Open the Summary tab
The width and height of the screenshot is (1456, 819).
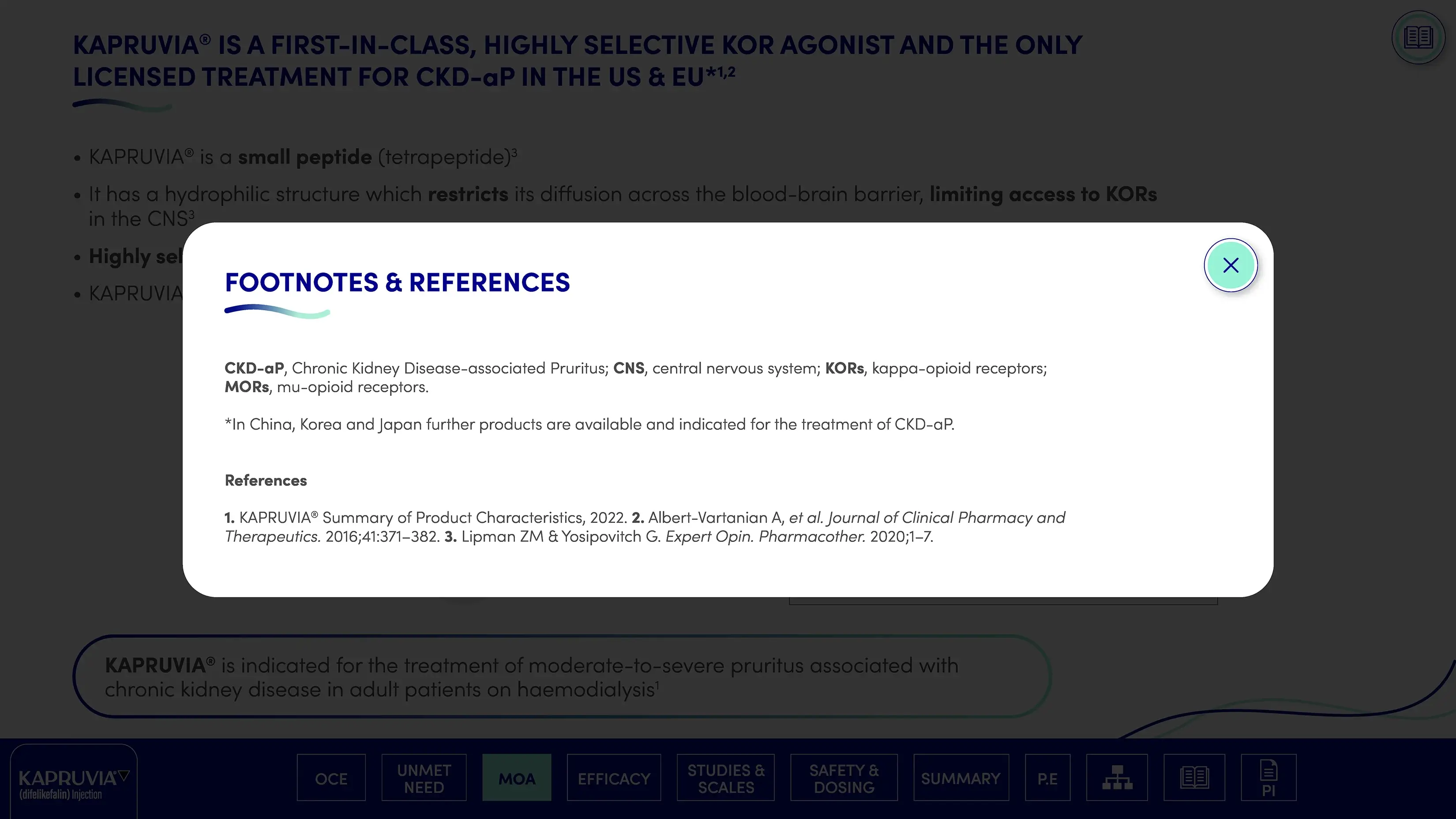click(961, 778)
